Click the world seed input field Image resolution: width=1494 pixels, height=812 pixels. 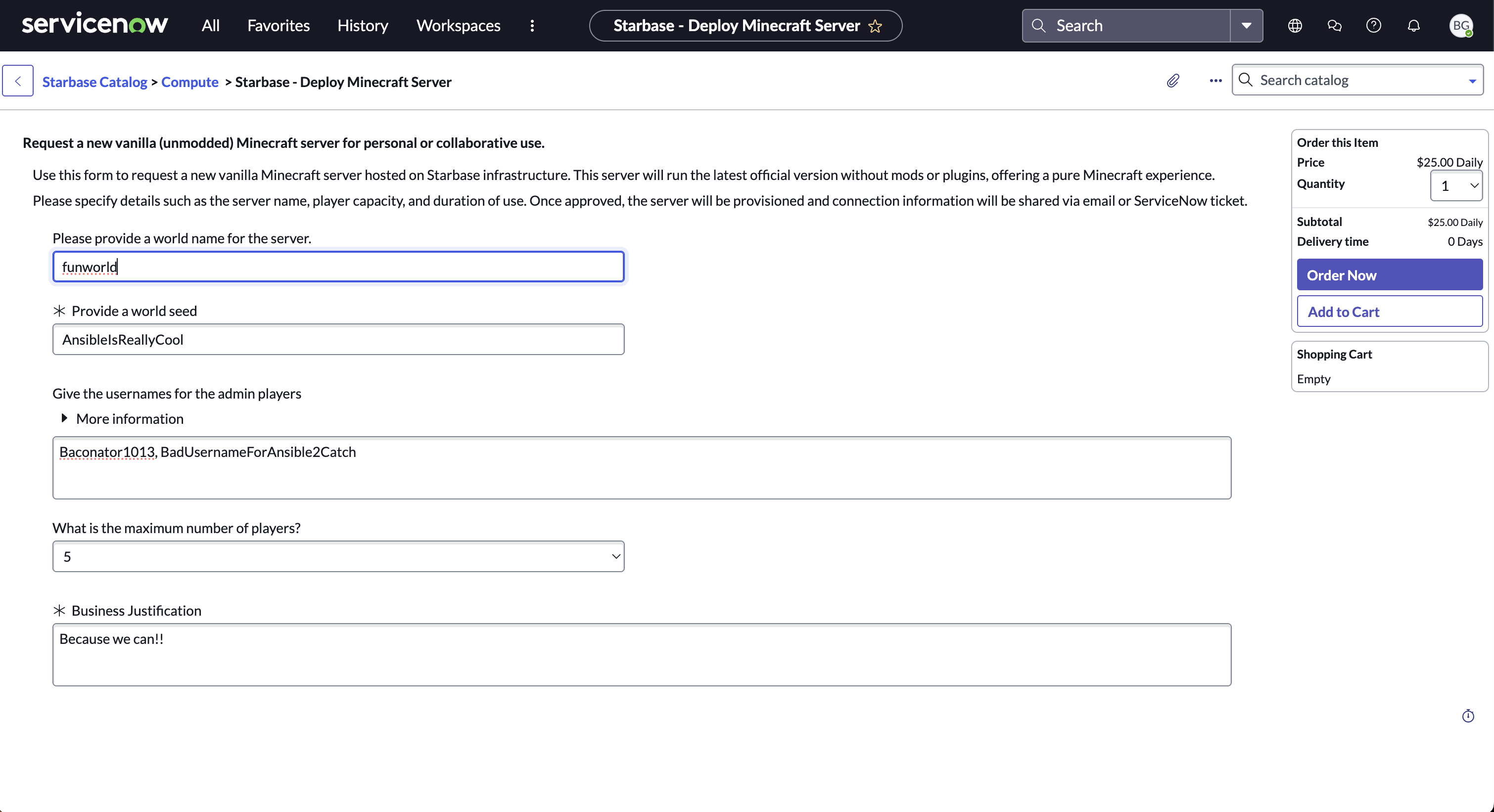pos(338,339)
